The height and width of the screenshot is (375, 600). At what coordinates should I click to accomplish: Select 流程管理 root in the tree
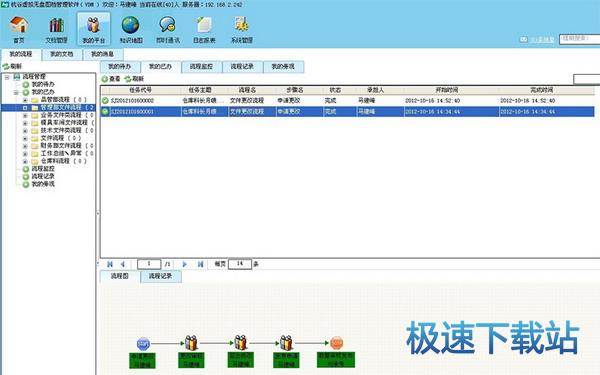[x=34, y=77]
